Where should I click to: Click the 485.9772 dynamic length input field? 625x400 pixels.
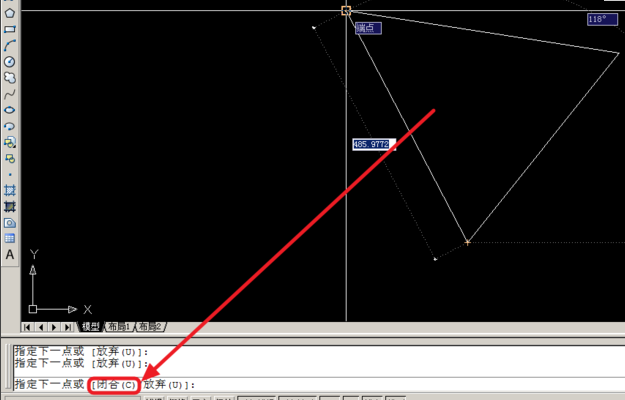(374, 145)
